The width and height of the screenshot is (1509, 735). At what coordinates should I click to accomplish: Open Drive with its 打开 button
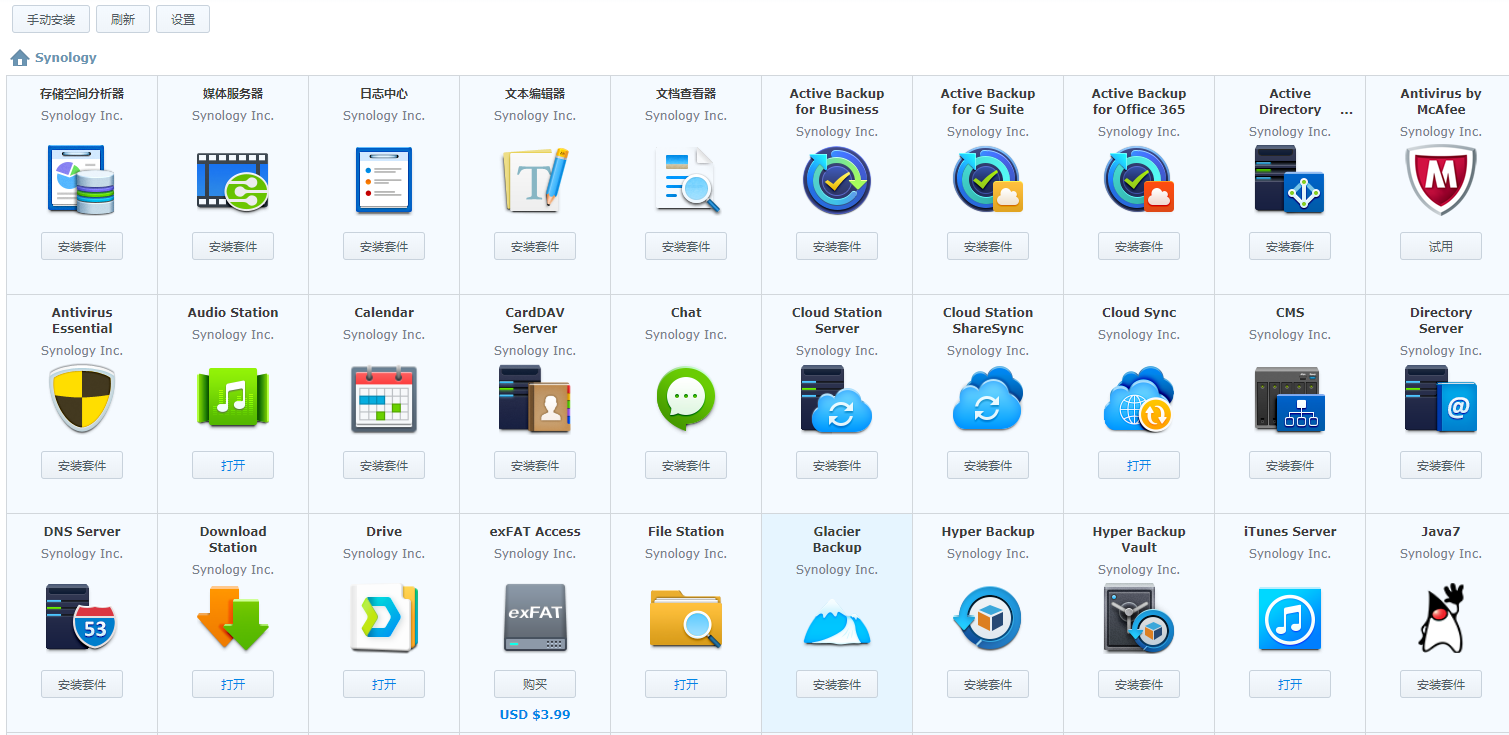[x=384, y=684]
